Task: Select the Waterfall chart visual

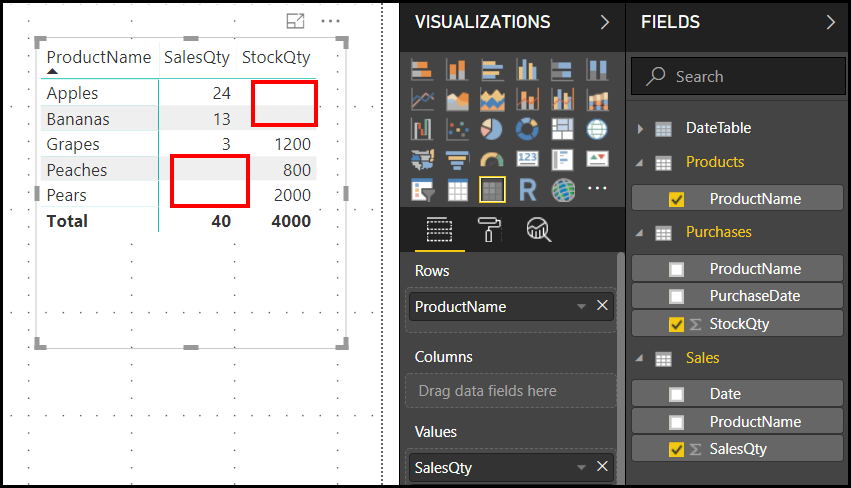Action: pos(422,130)
